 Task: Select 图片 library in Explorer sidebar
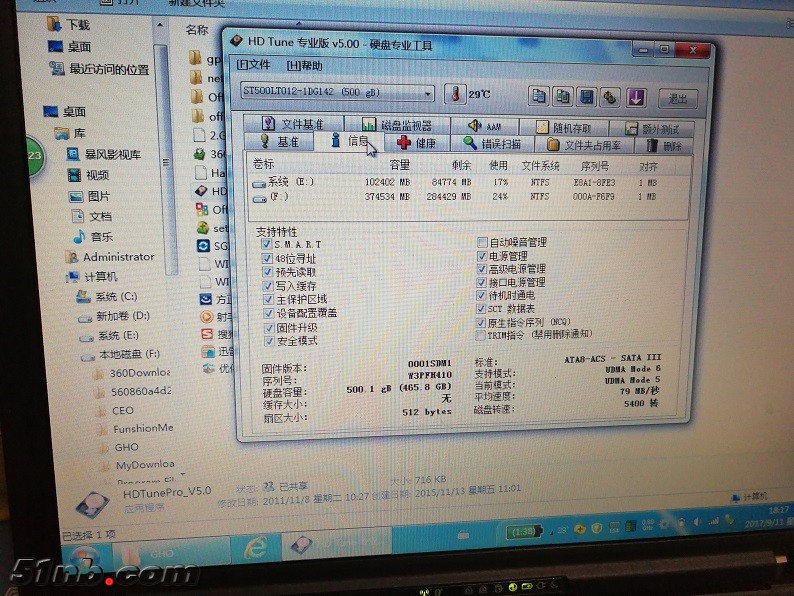(x=89, y=196)
